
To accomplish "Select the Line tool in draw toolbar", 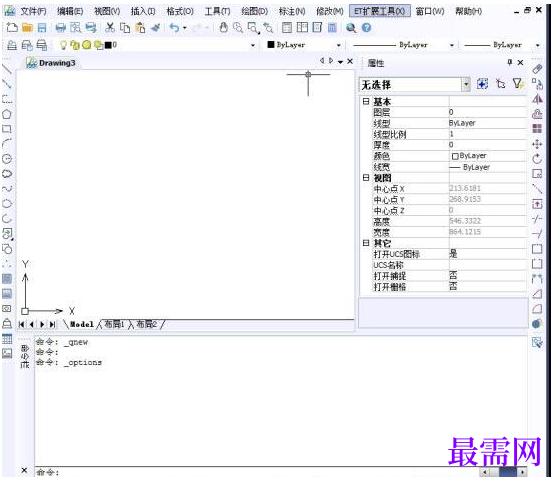I will point(7,69).
